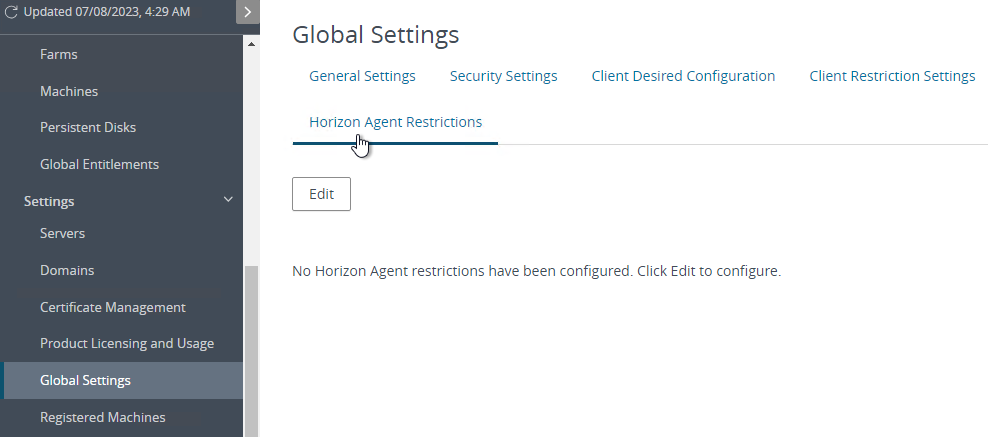Click the sidebar scroll up arrow
This screenshot has width=988, height=437.
251,44
